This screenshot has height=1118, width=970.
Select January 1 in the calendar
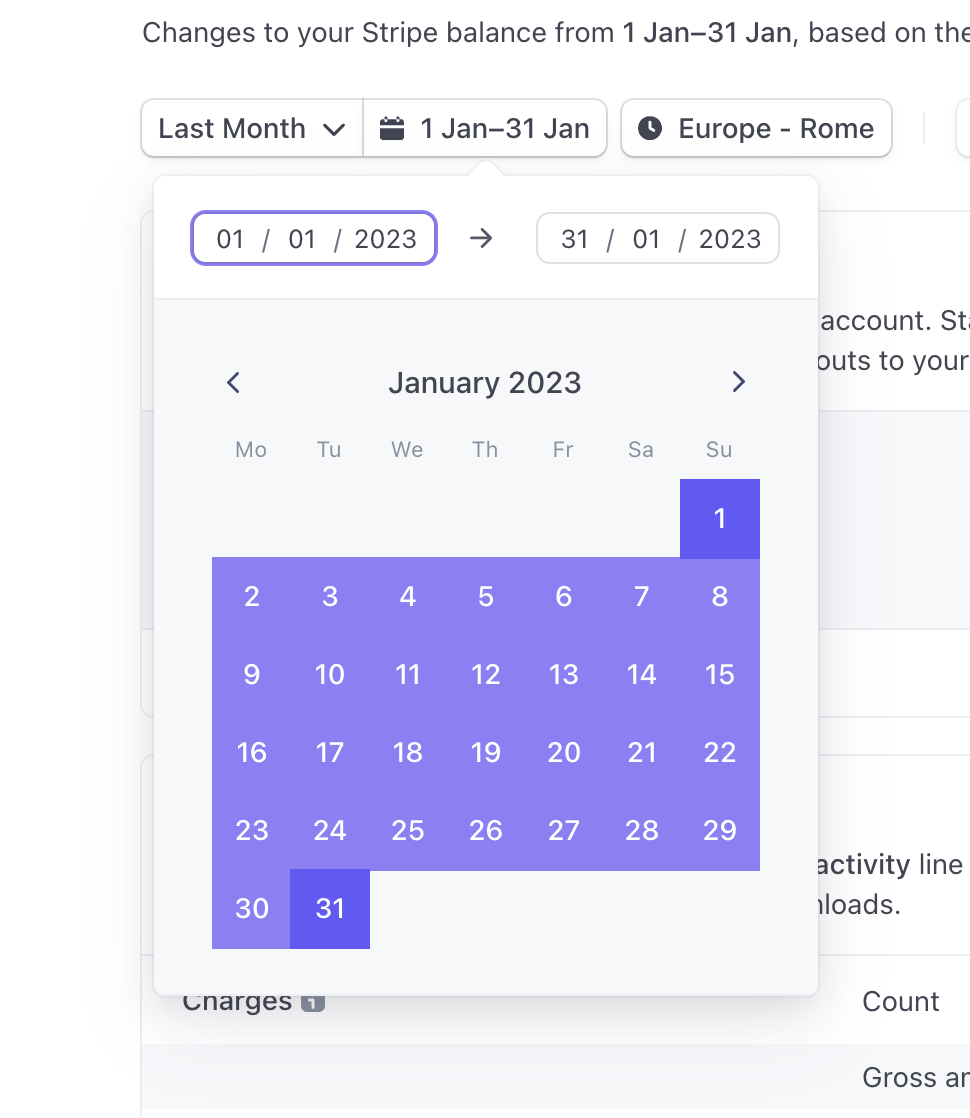click(720, 518)
